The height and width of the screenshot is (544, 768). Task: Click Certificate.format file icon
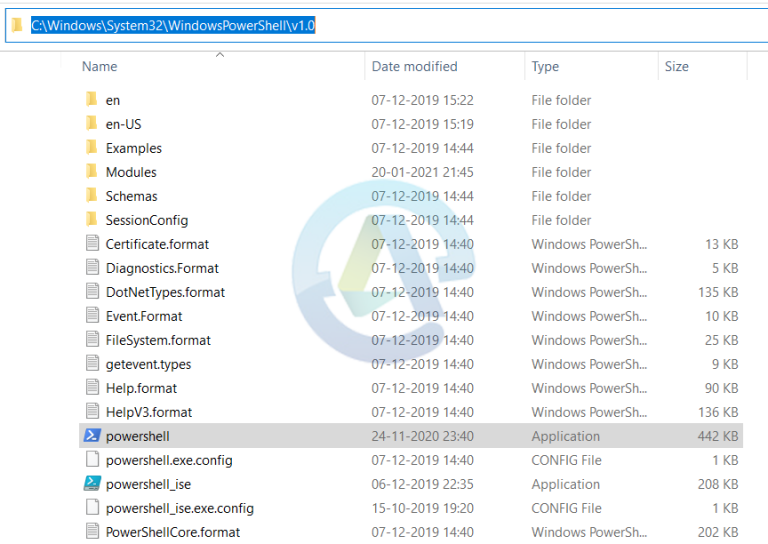tap(92, 243)
